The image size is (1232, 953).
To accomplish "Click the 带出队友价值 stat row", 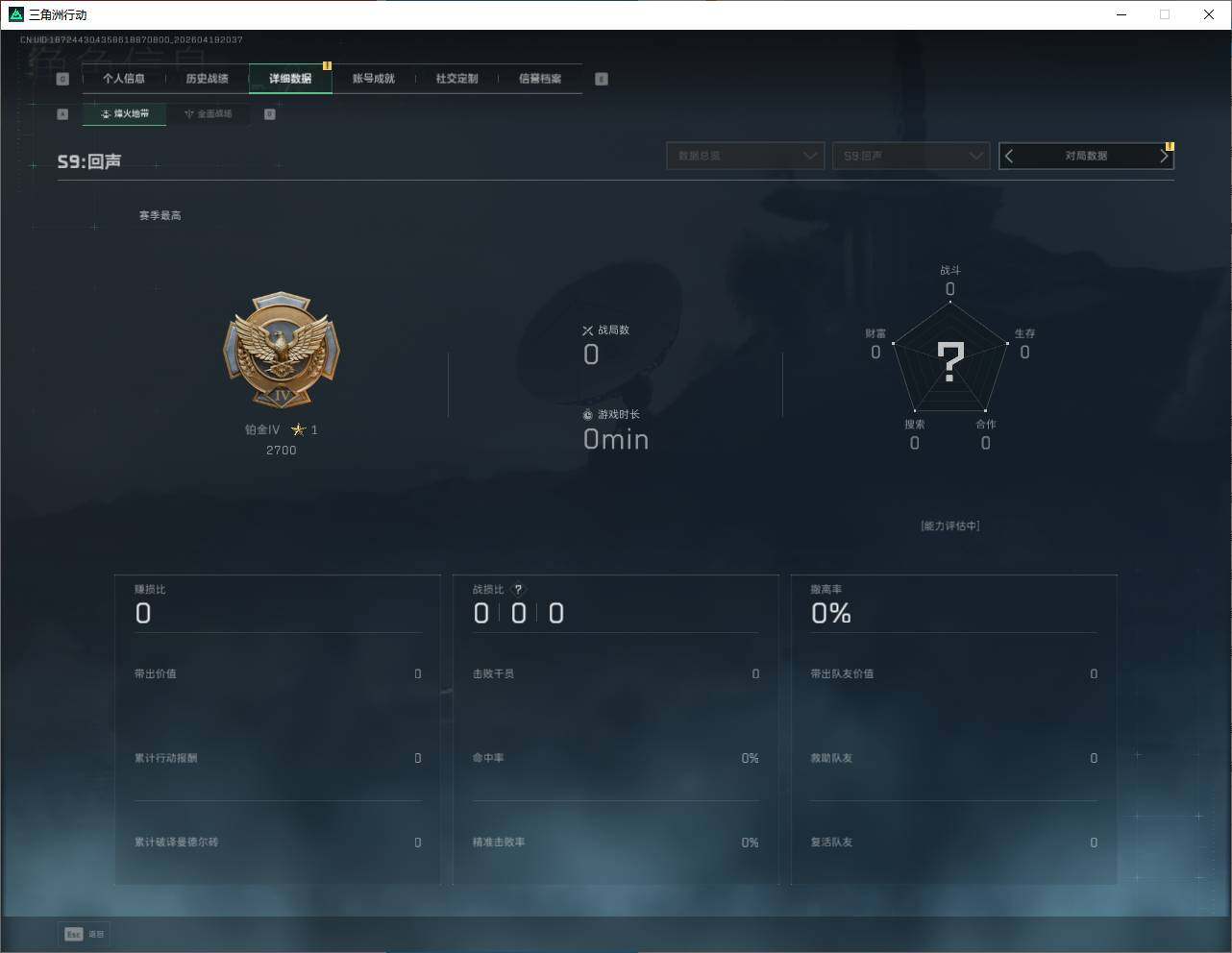I will pos(954,674).
